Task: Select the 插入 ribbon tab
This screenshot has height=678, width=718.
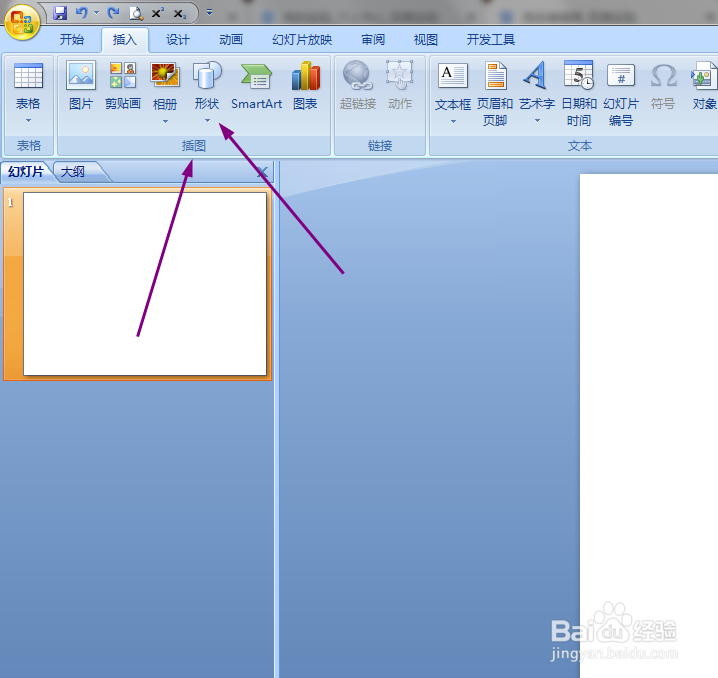Action: pos(125,40)
